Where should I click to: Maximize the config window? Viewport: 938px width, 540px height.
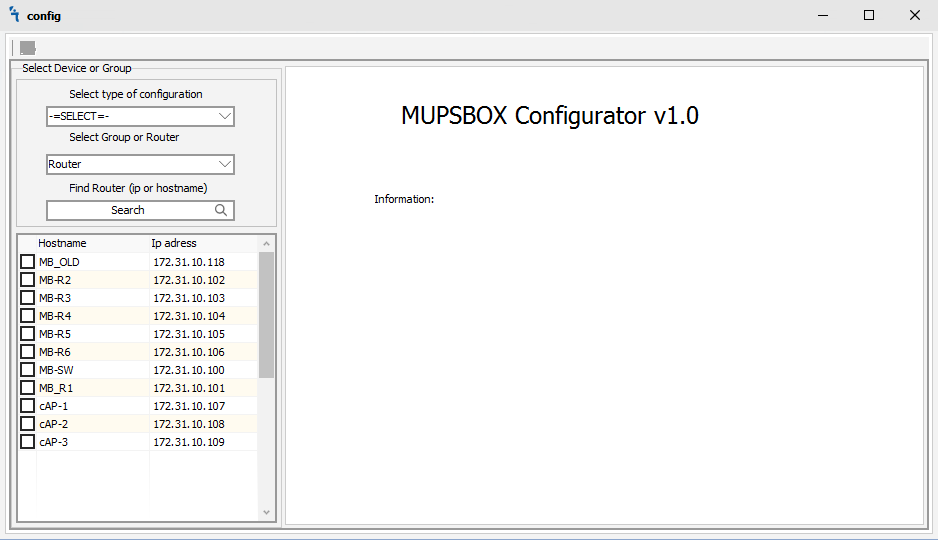[868, 15]
